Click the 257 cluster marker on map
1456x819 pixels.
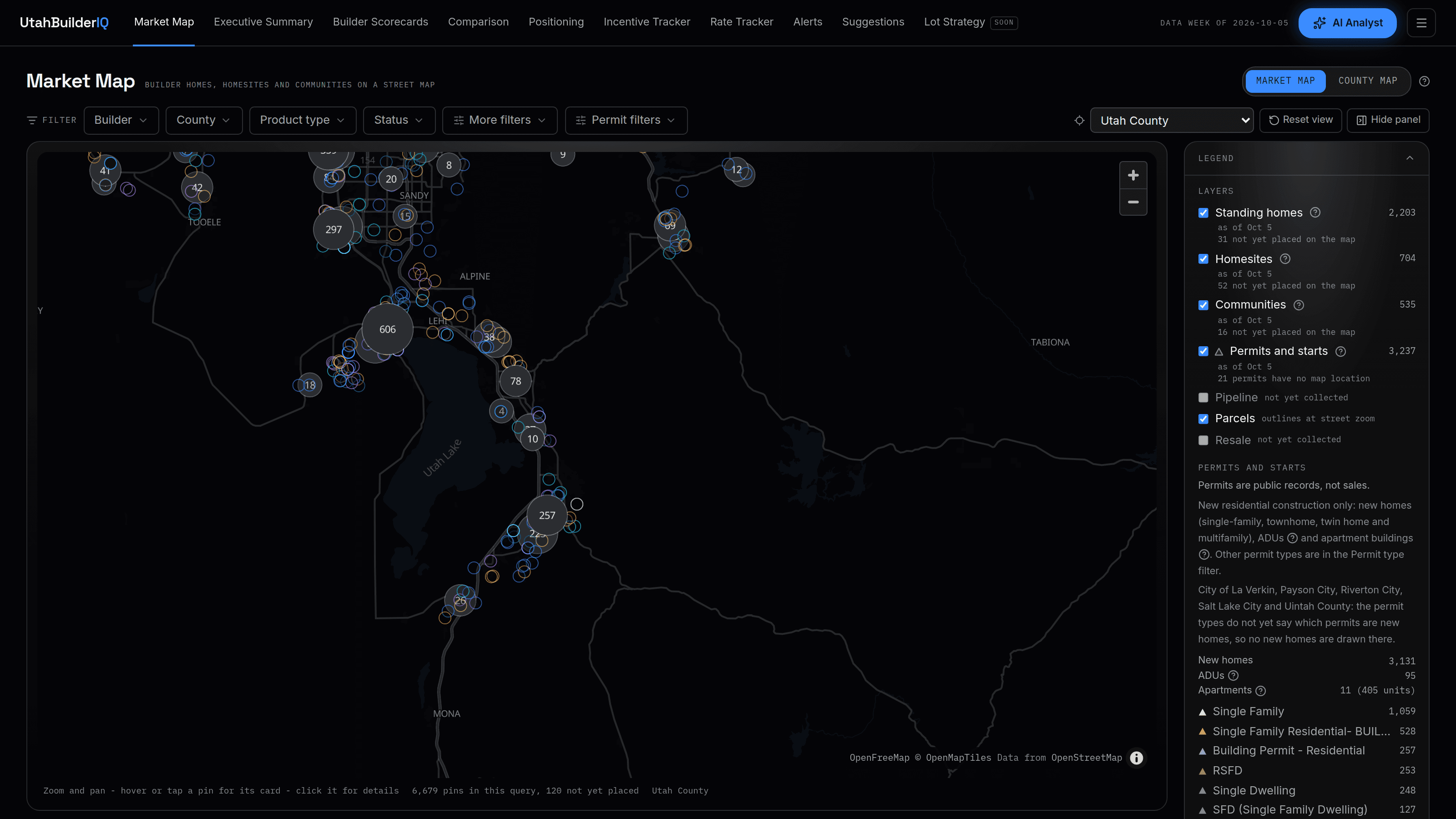point(546,516)
